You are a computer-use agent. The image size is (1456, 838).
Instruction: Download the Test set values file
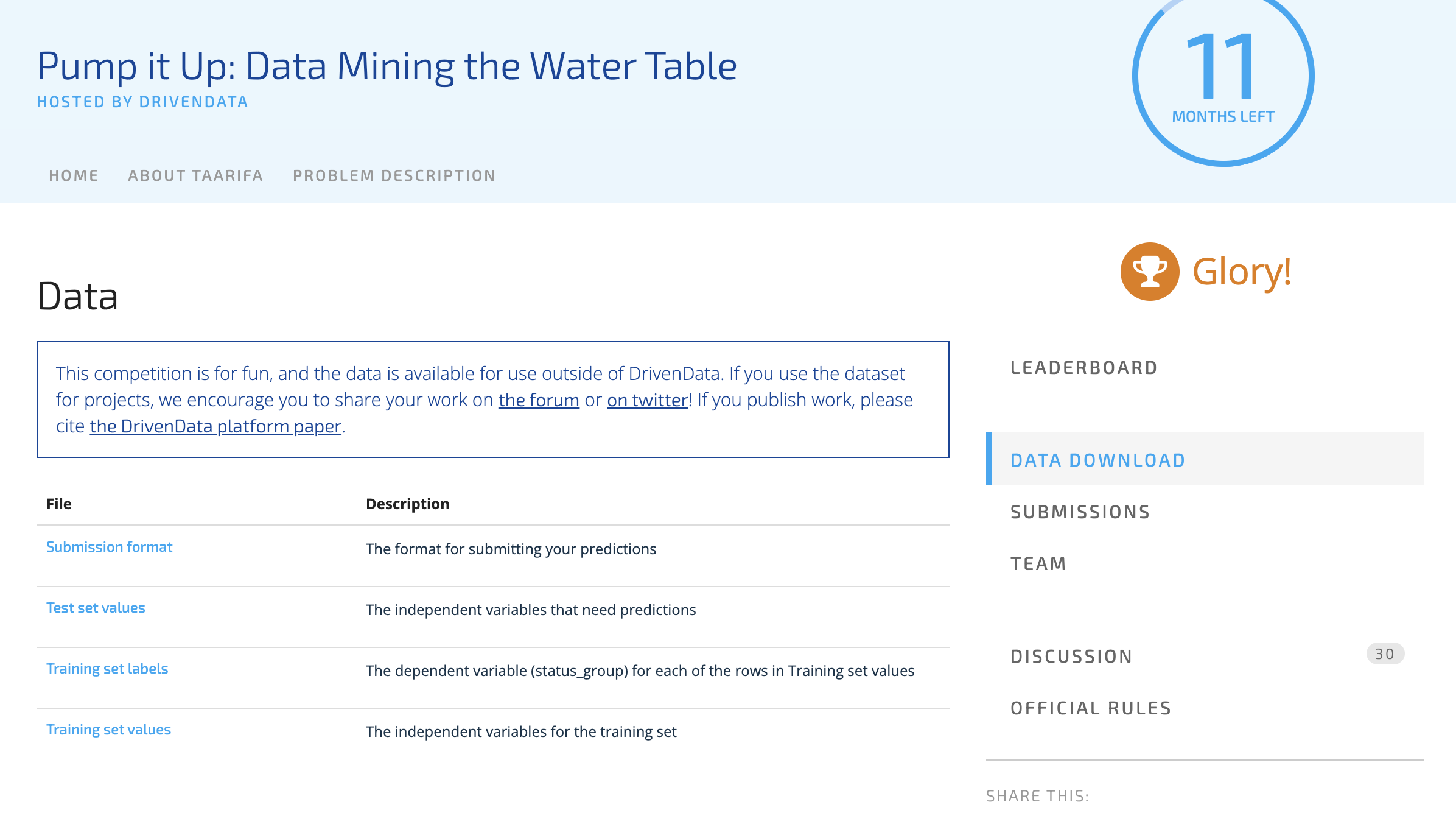(x=96, y=608)
